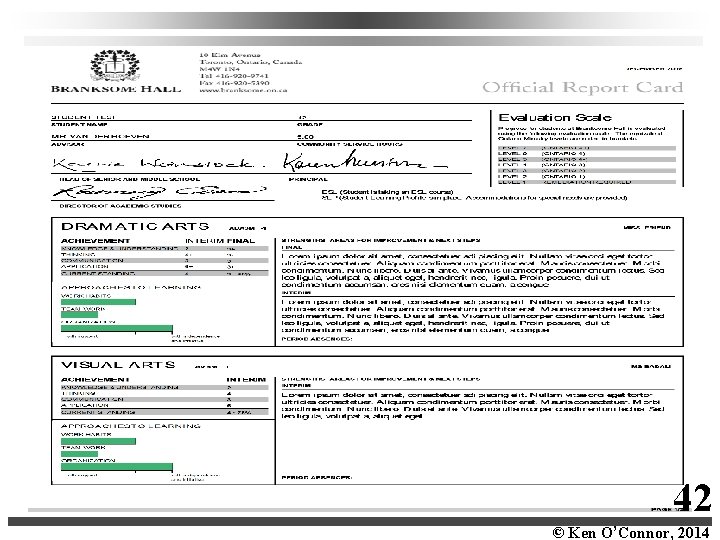Click the 'DRAMATIC ARTS' course heading
This screenshot has width=720, height=540.
click(x=135, y=226)
